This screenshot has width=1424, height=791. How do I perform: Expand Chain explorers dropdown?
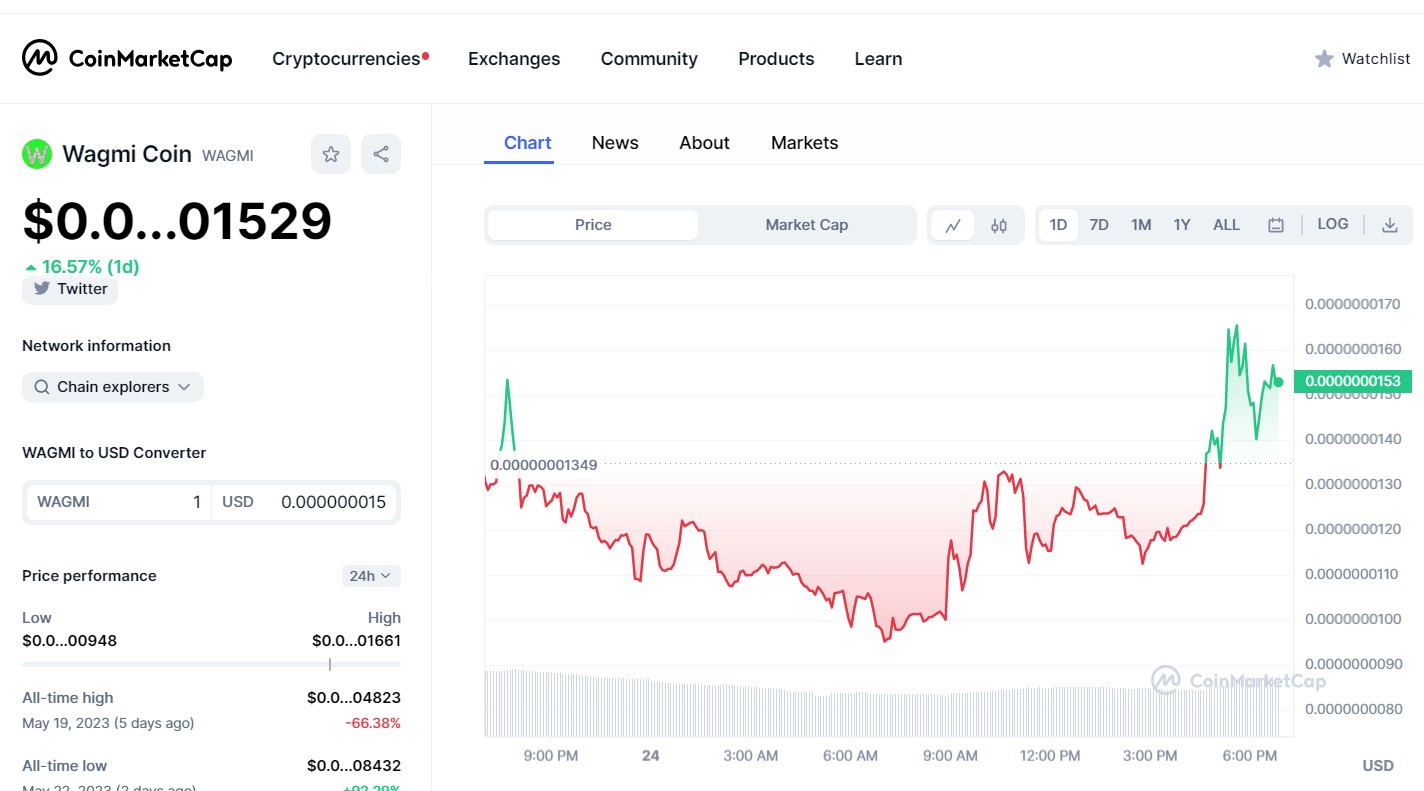click(x=113, y=387)
